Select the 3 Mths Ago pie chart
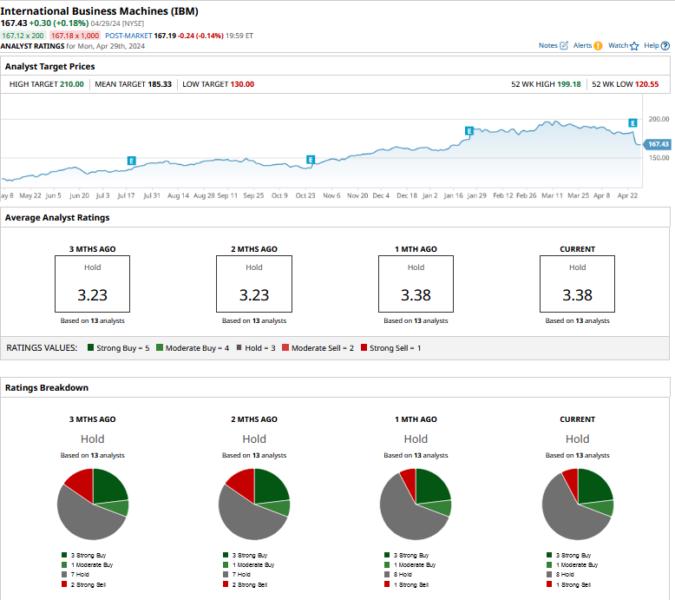 pos(93,503)
